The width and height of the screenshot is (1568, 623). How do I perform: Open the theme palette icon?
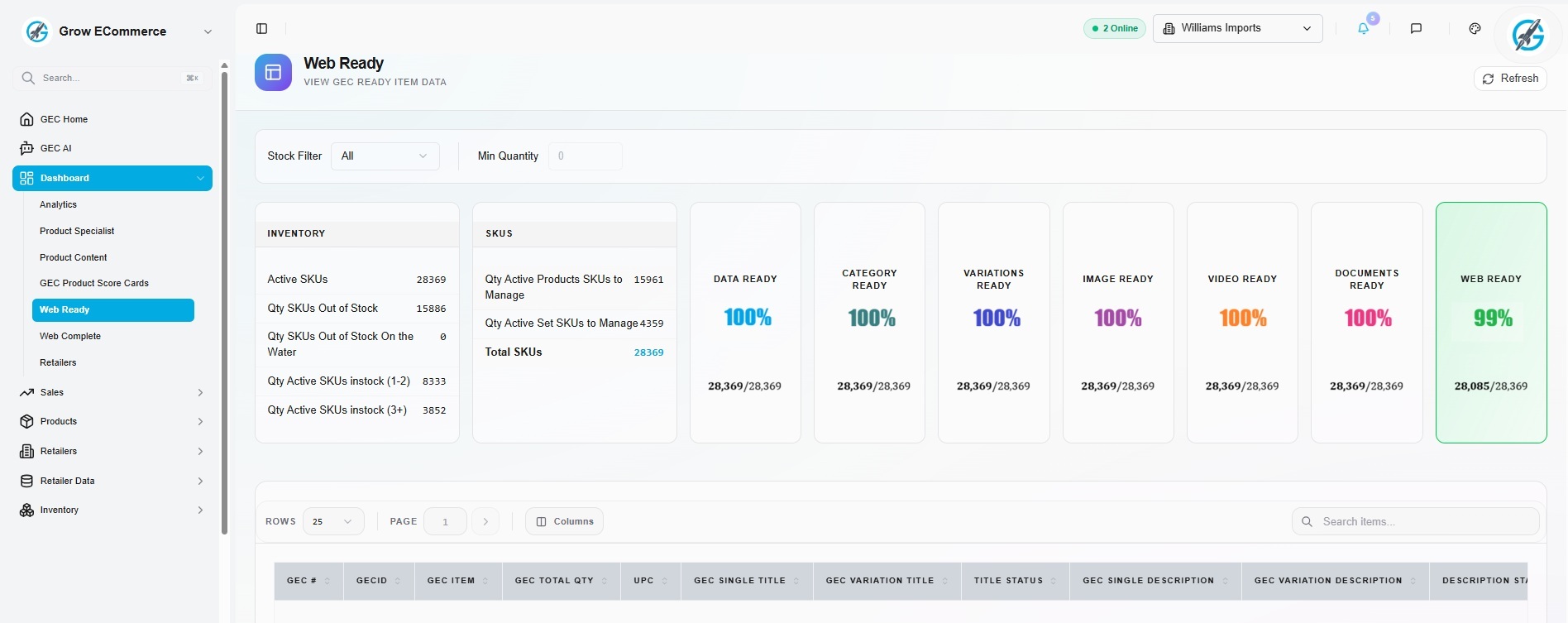coord(1475,28)
